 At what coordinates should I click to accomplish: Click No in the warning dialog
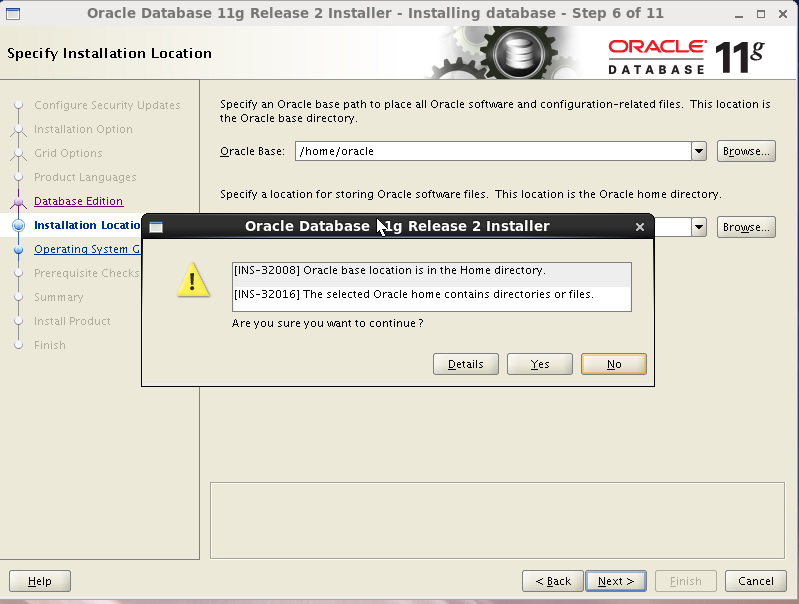click(x=614, y=364)
